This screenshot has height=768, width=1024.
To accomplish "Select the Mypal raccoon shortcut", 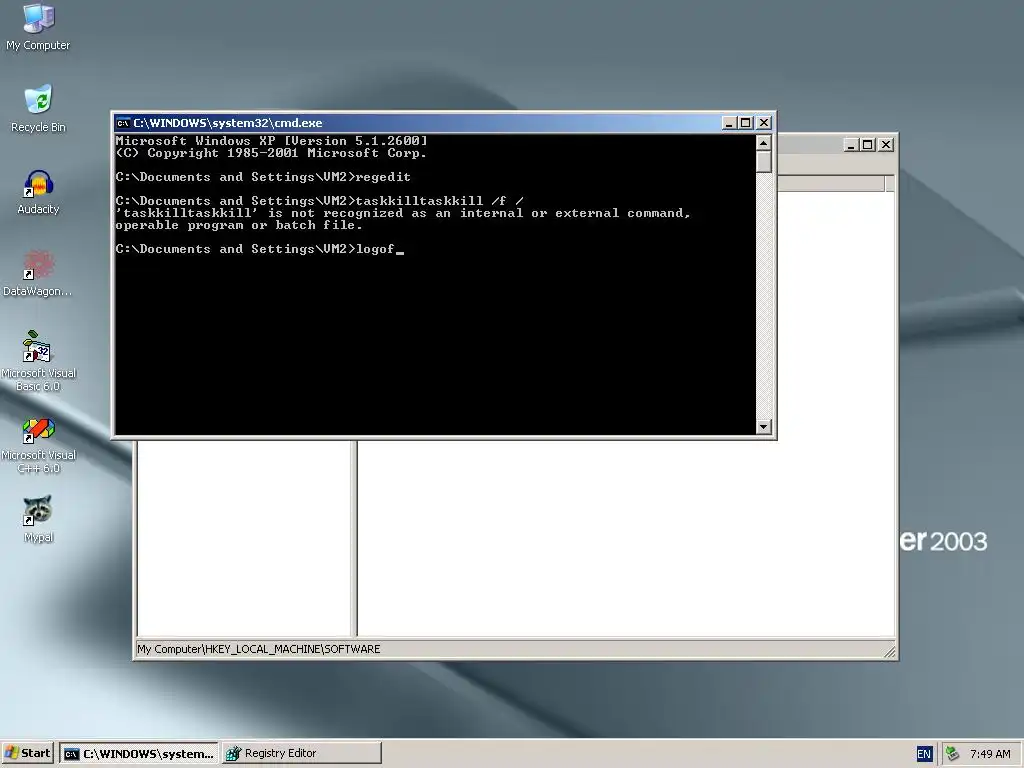I will point(38,519).
